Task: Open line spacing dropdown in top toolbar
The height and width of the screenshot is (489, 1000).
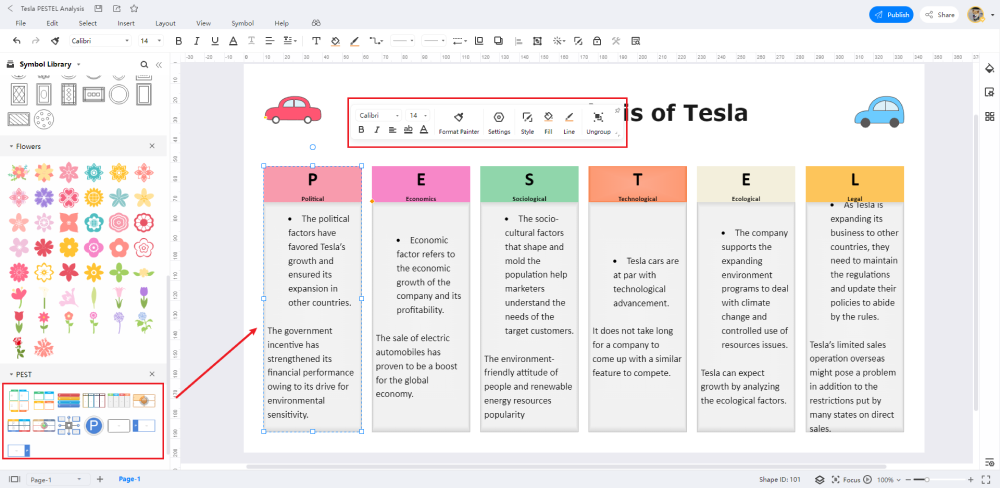Action: [290, 41]
